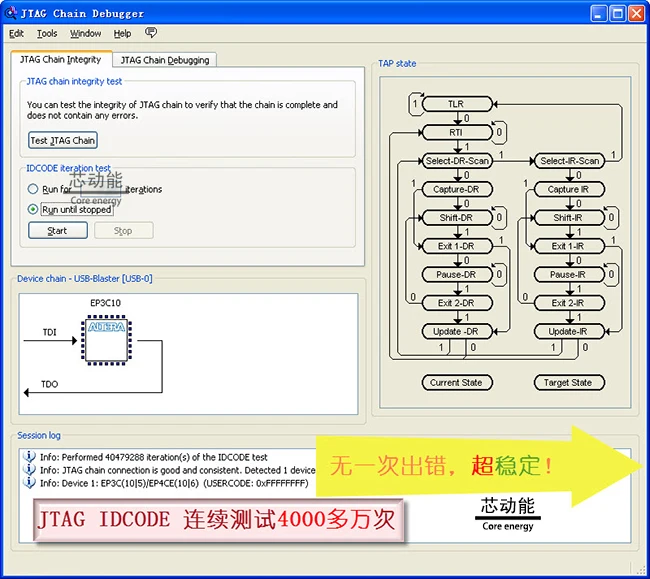Open the Tools menu
This screenshot has height=579, width=650.
[x=47, y=34]
